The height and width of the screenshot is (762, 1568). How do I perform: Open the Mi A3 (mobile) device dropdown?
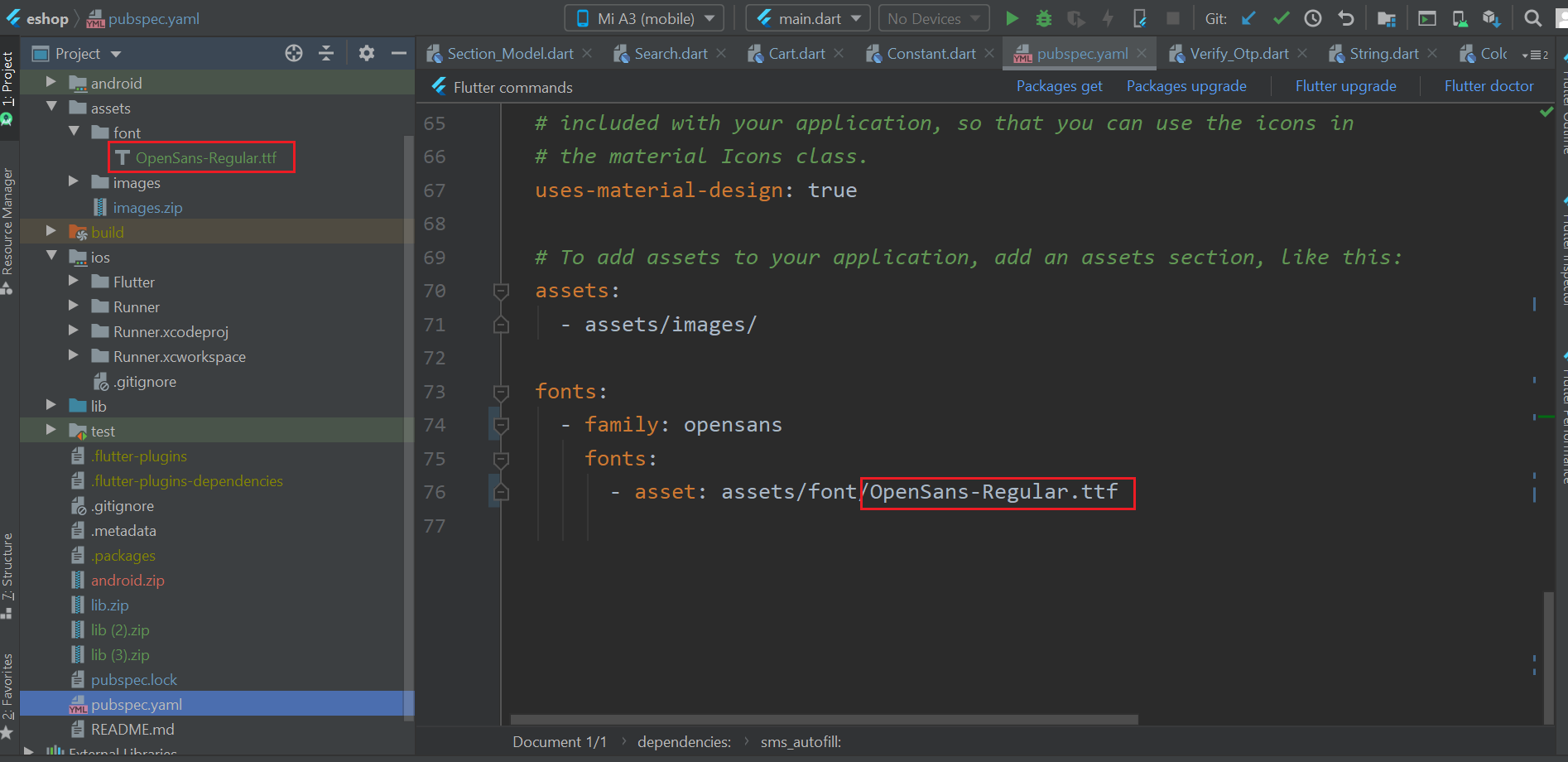pos(644,18)
